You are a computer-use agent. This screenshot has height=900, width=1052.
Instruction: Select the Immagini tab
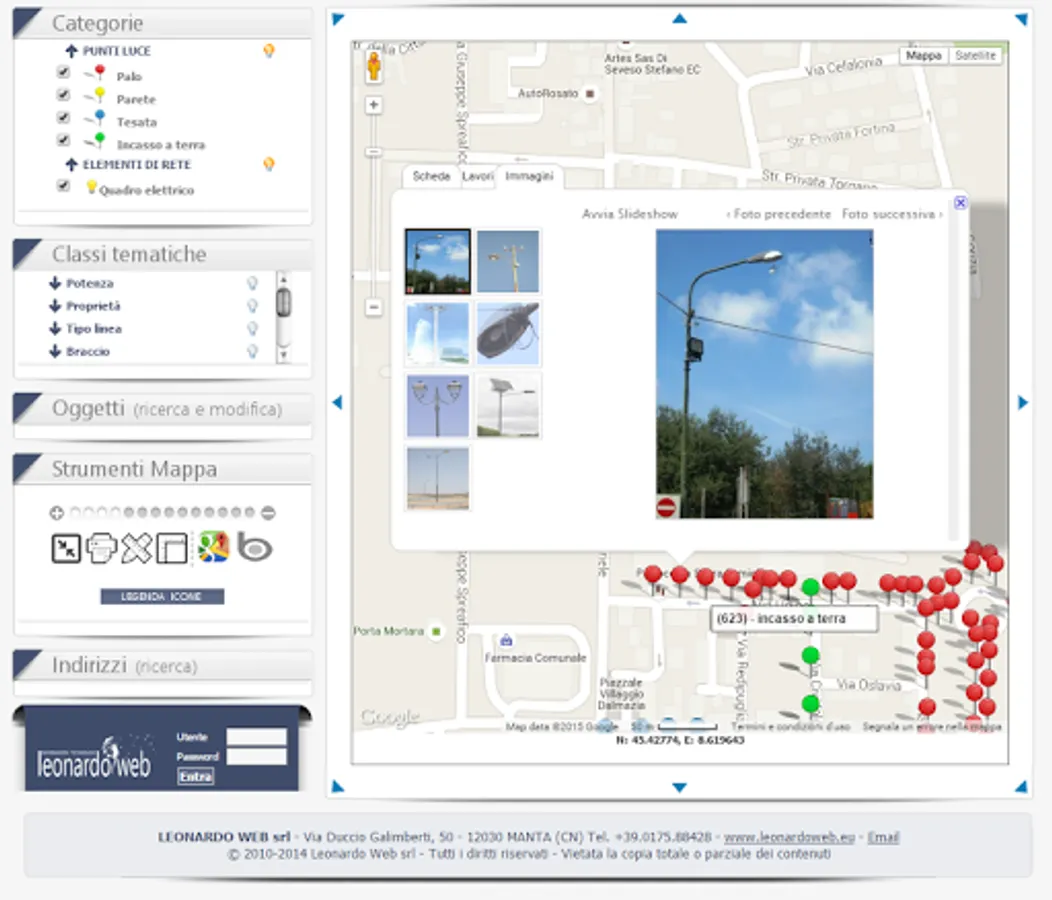click(x=529, y=177)
